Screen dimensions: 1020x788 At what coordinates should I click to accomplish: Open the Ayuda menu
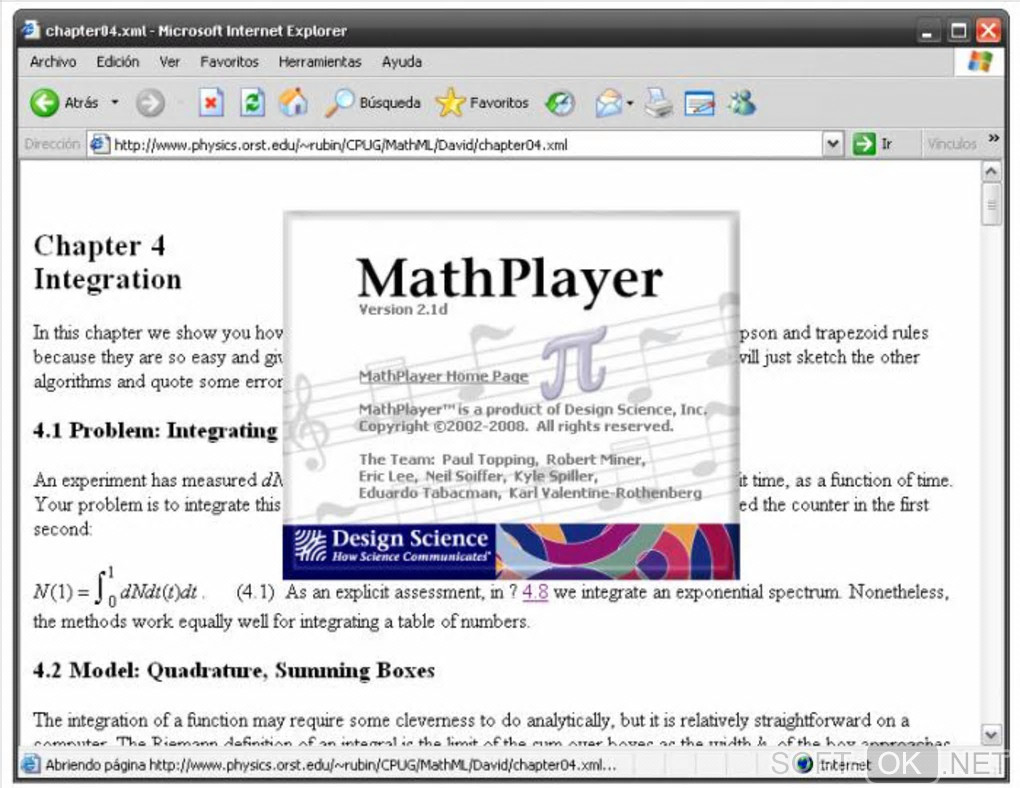[x=401, y=62]
